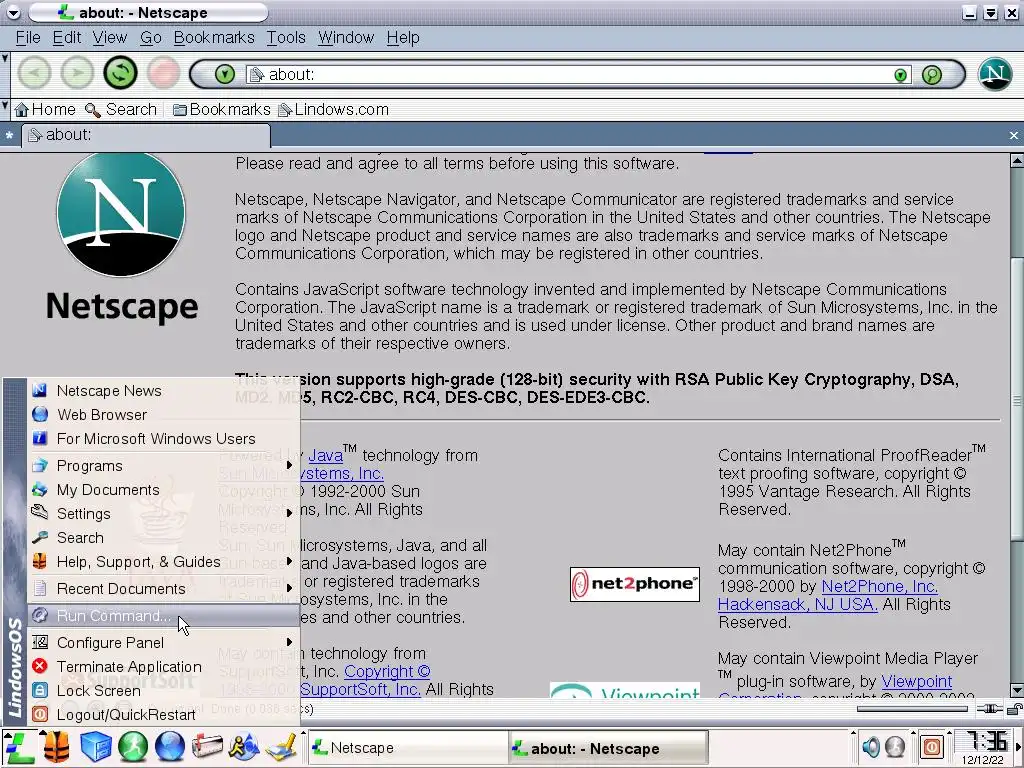Click the blue globe web browser panel icon
The height and width of the screenshot is (768, 1024).
pyautogui.click(x=170, y=747)
